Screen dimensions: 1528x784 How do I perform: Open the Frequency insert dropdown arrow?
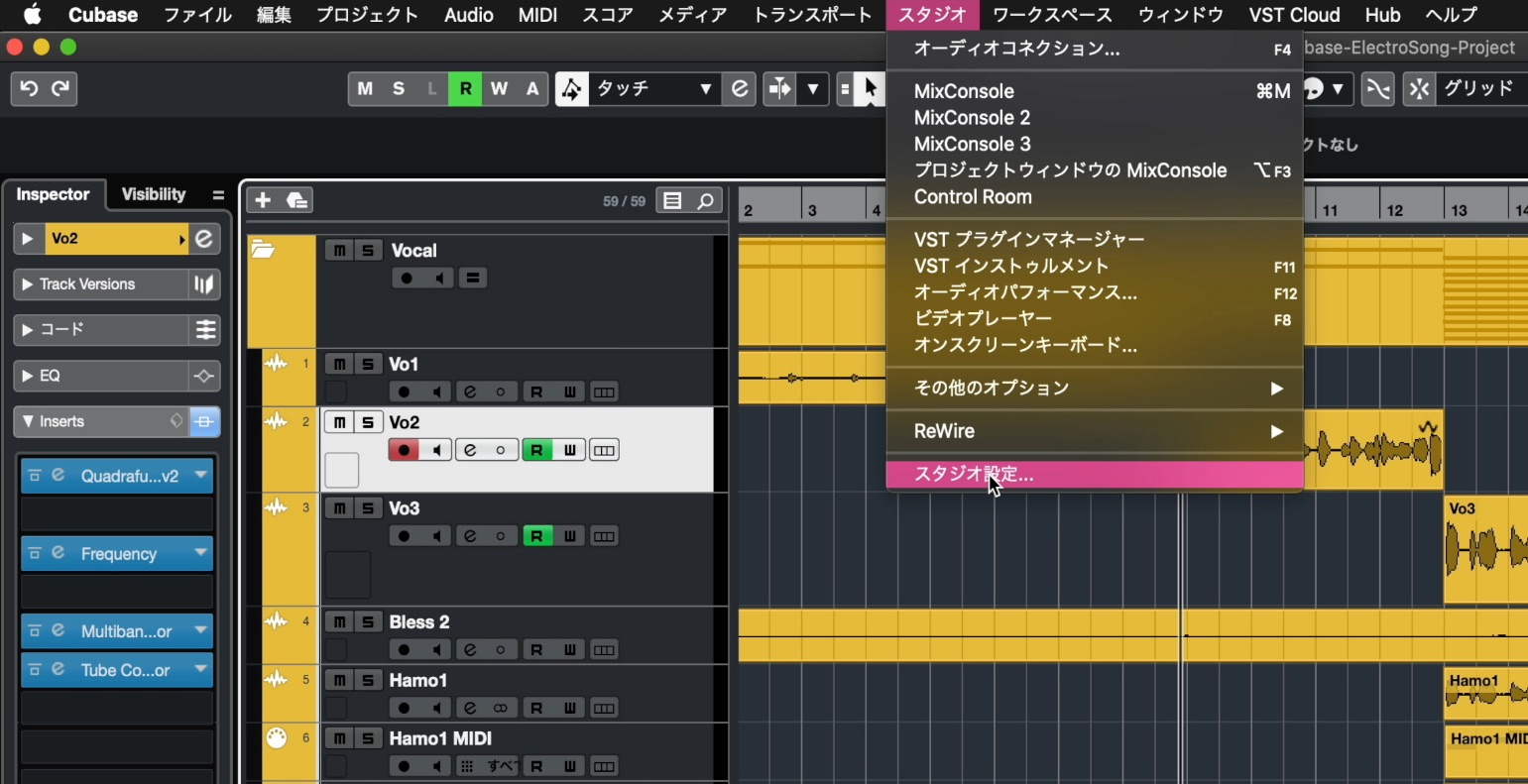201,553
